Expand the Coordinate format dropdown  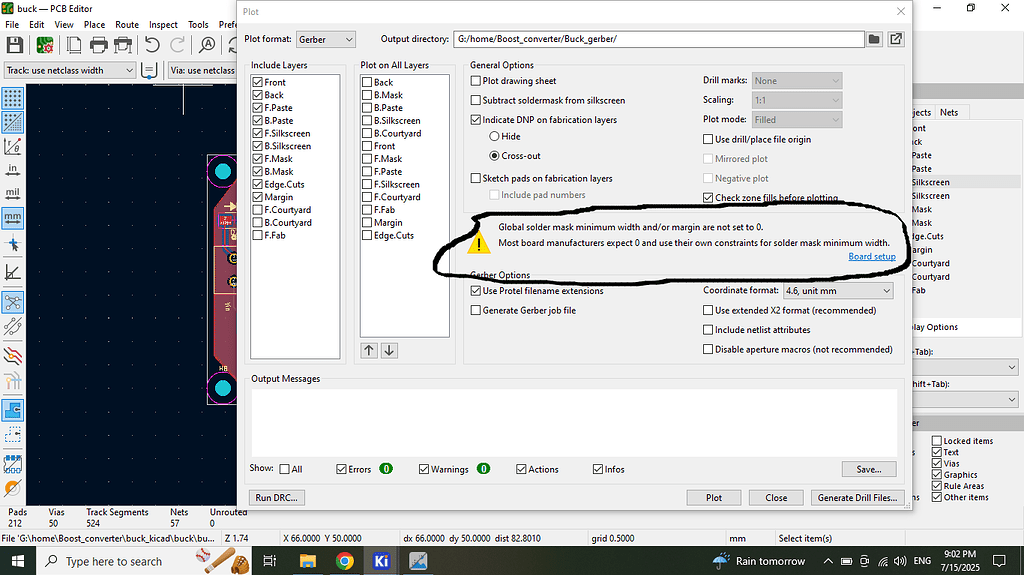pyautogui.click(x=838, y=291)
